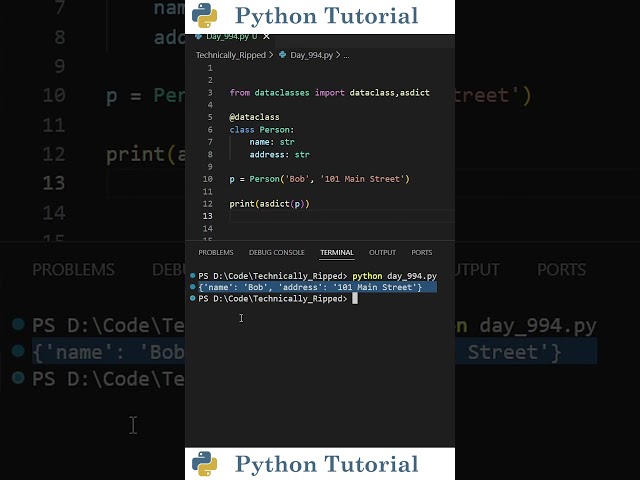The image size is (640, 480).
Task: Click the active line number 13
Action: coord(207,216)
